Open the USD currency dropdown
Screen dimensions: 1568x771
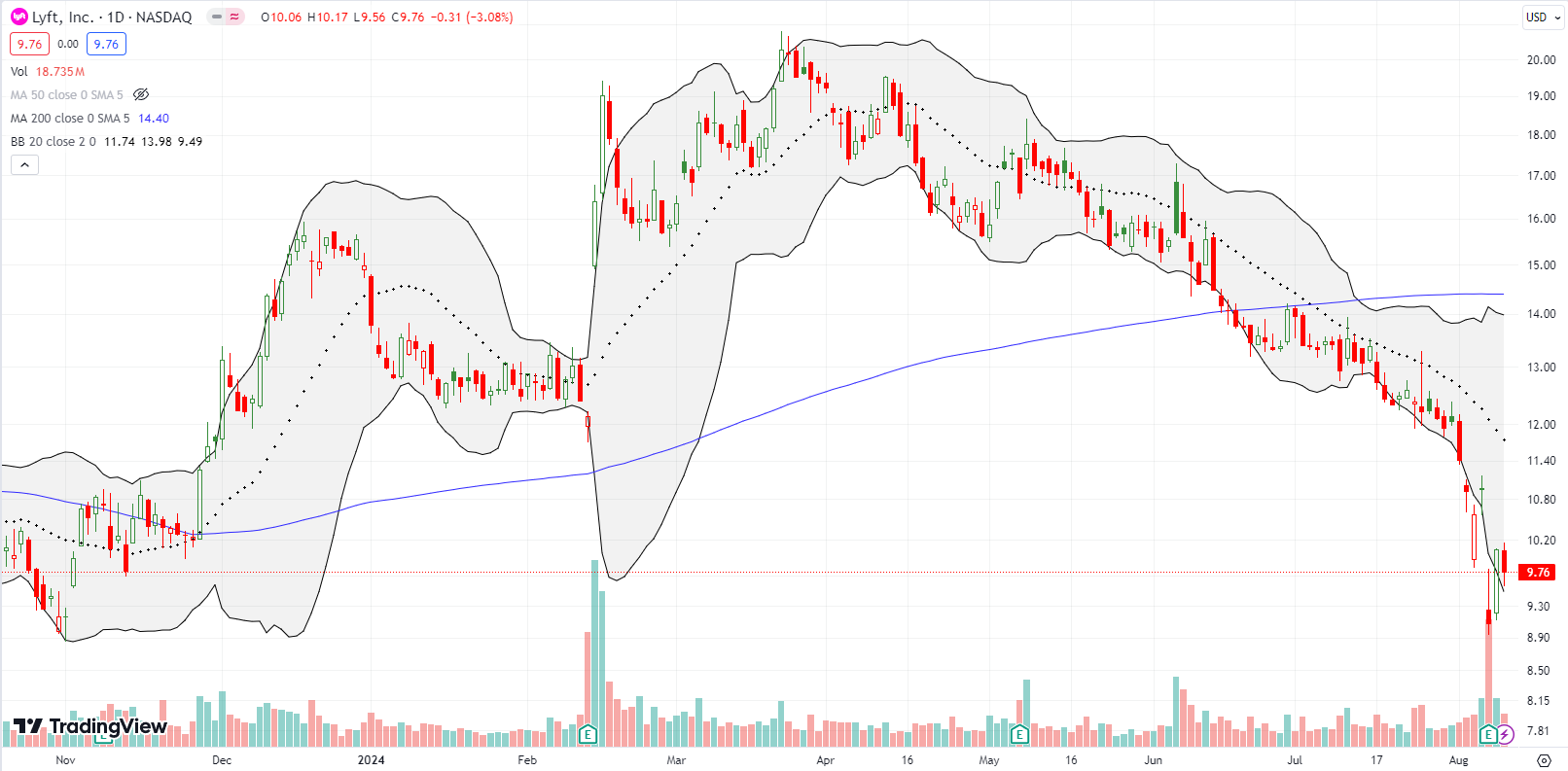point(1542,17)
